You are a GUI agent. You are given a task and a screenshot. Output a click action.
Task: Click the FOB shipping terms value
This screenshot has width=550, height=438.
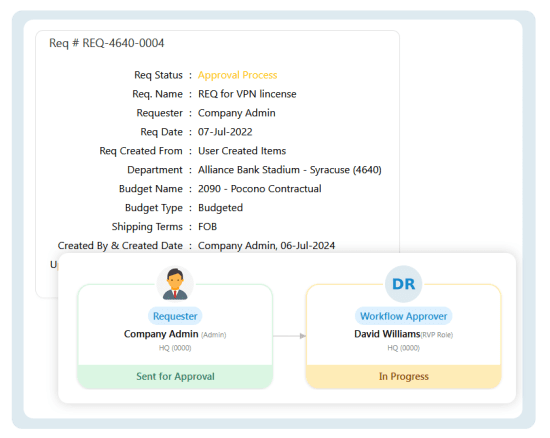[207, 227]
